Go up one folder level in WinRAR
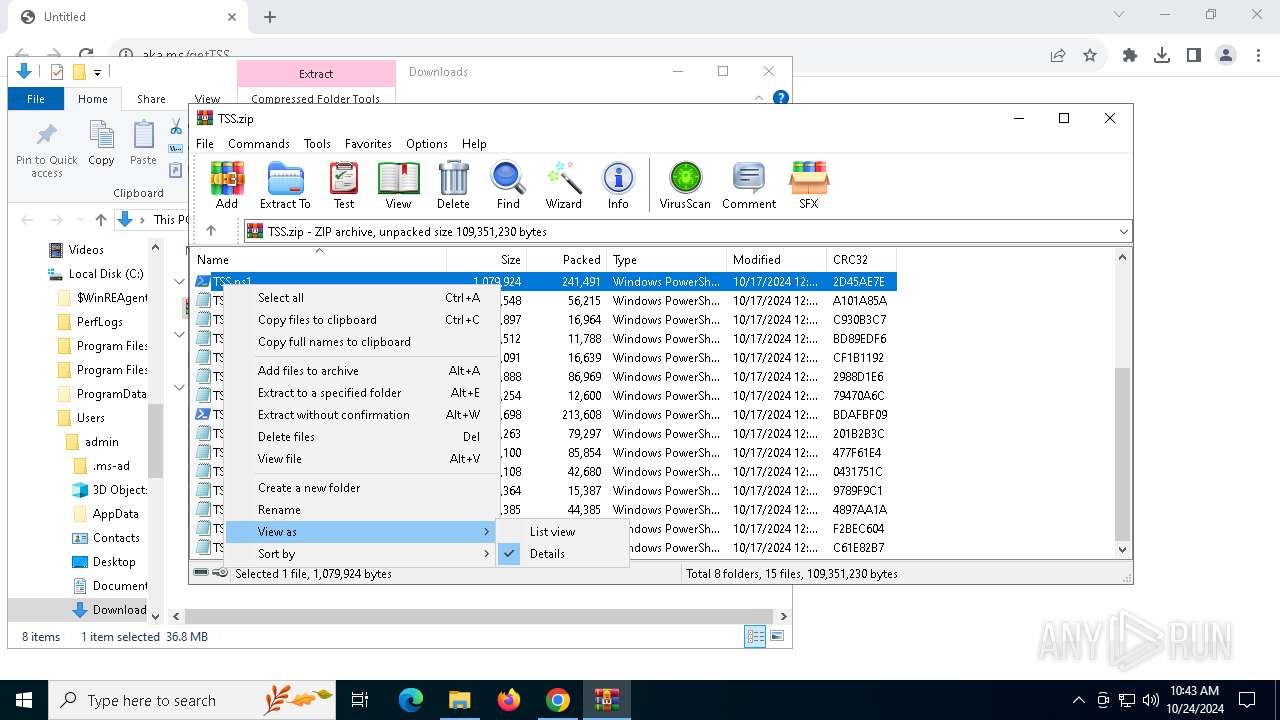This screenshot has height=720, width=1280. click(211, 231)
